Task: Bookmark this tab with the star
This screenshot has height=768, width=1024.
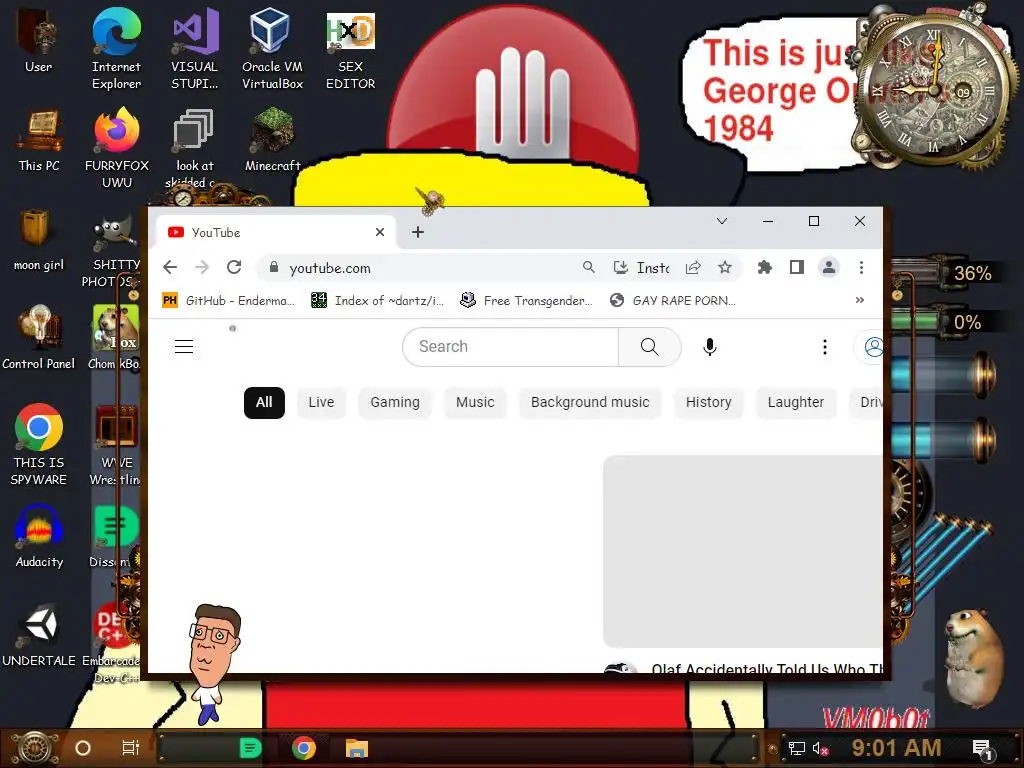Action: [x=724, y=267]
